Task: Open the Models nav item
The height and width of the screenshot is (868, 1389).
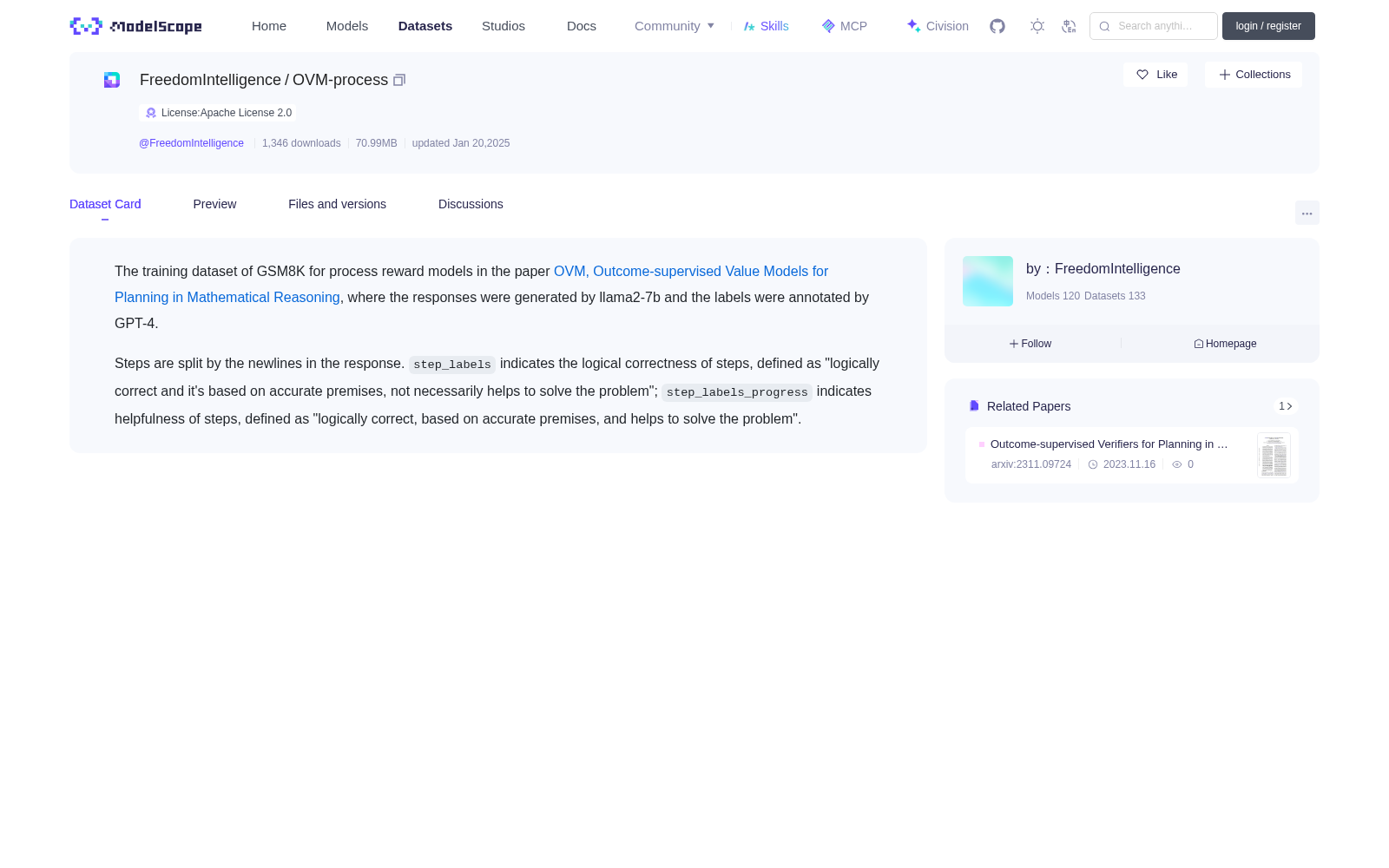Action: [347, 26]
